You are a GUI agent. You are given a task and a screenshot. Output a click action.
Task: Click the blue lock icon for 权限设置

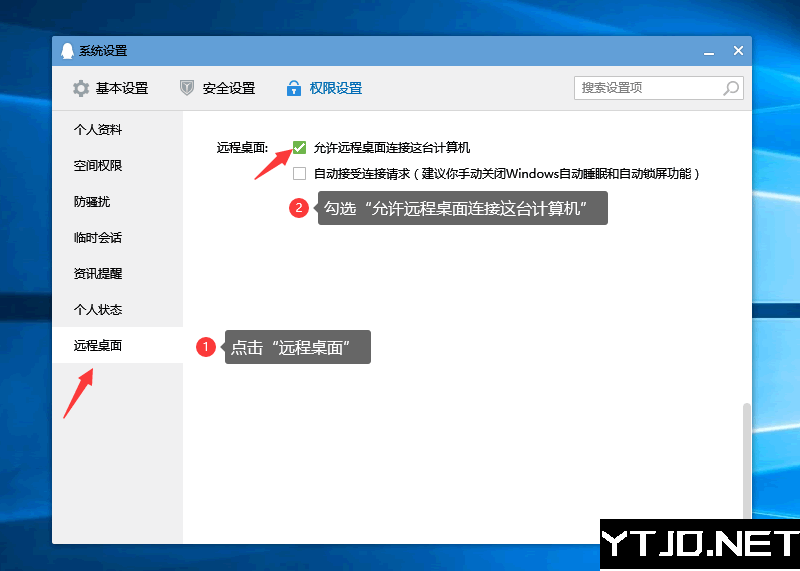(293, 88)
